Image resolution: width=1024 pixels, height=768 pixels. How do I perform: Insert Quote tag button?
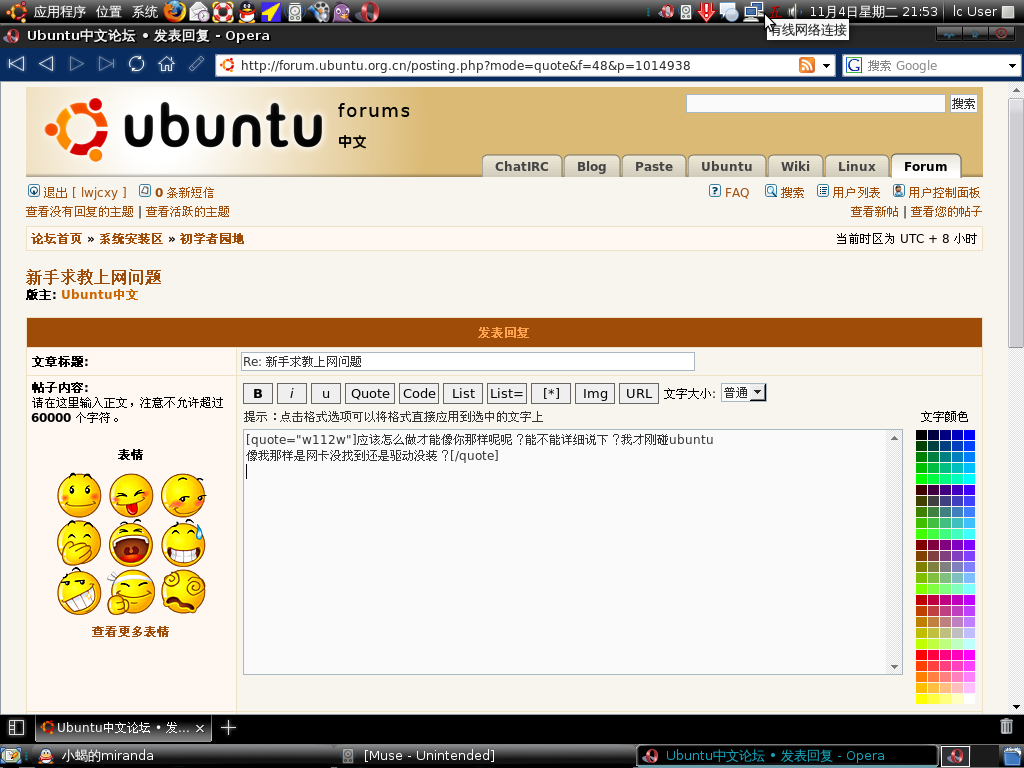pyautogui.click(x=370, y=393)
